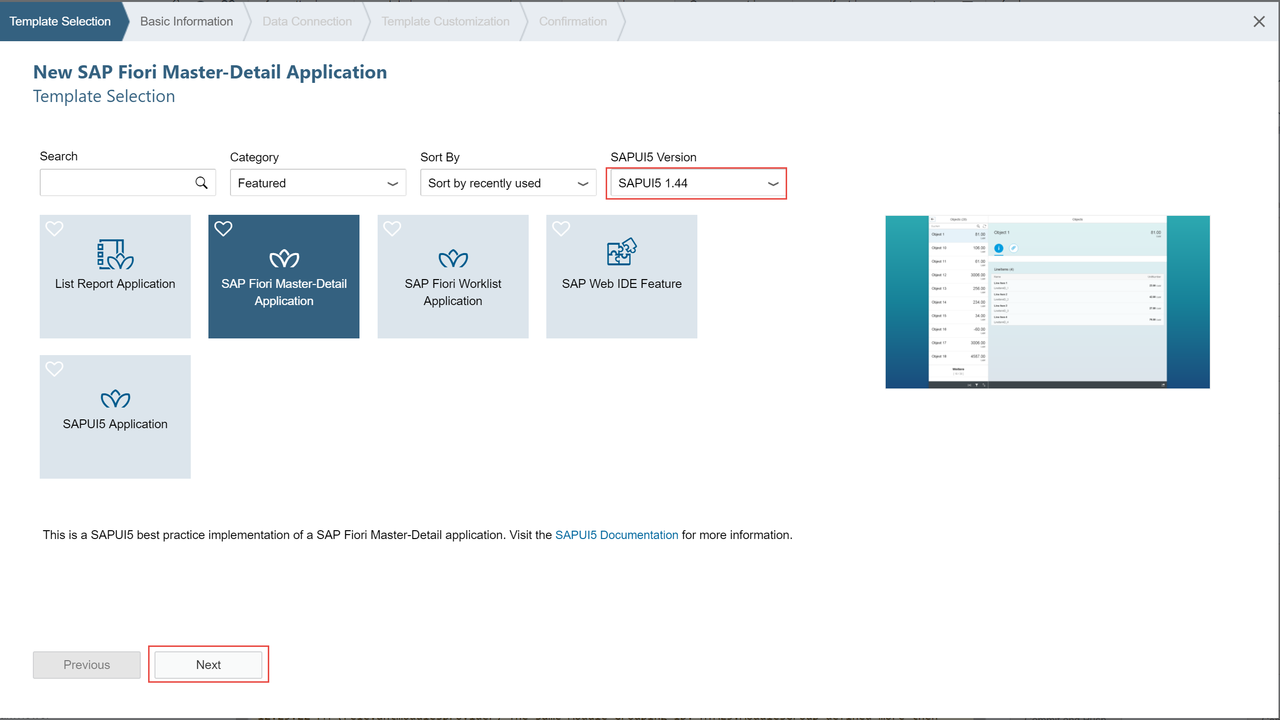Screen dimensions: 1280x720
Task: Go to the Confirmation wizard step
Action: pyautogui.click(x=573, y=21)
